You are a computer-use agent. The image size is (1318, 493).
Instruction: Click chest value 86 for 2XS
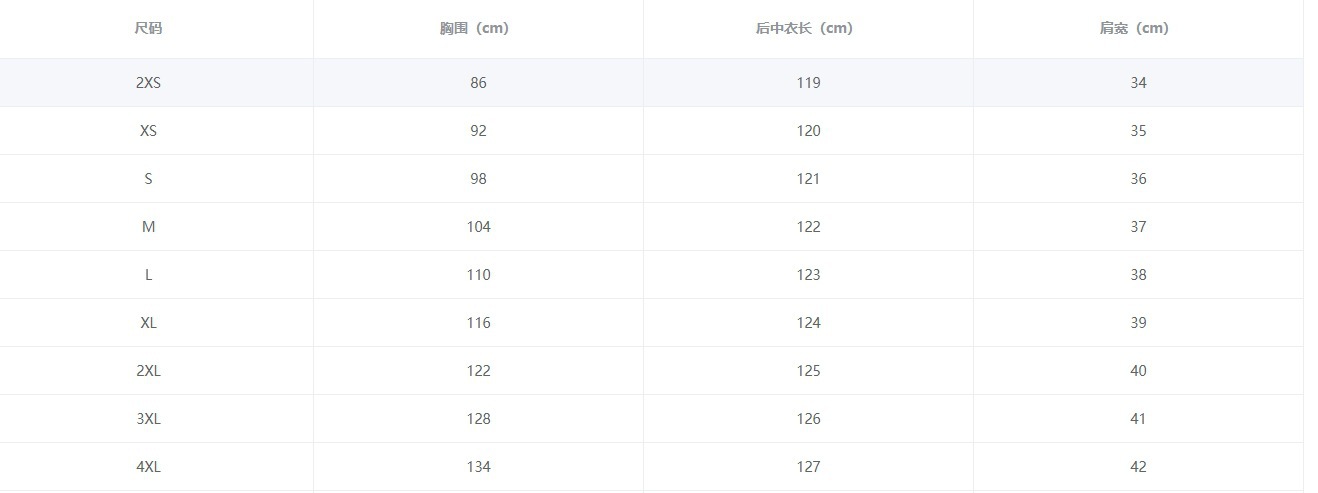pyautogui.click(x=478, y=83)
